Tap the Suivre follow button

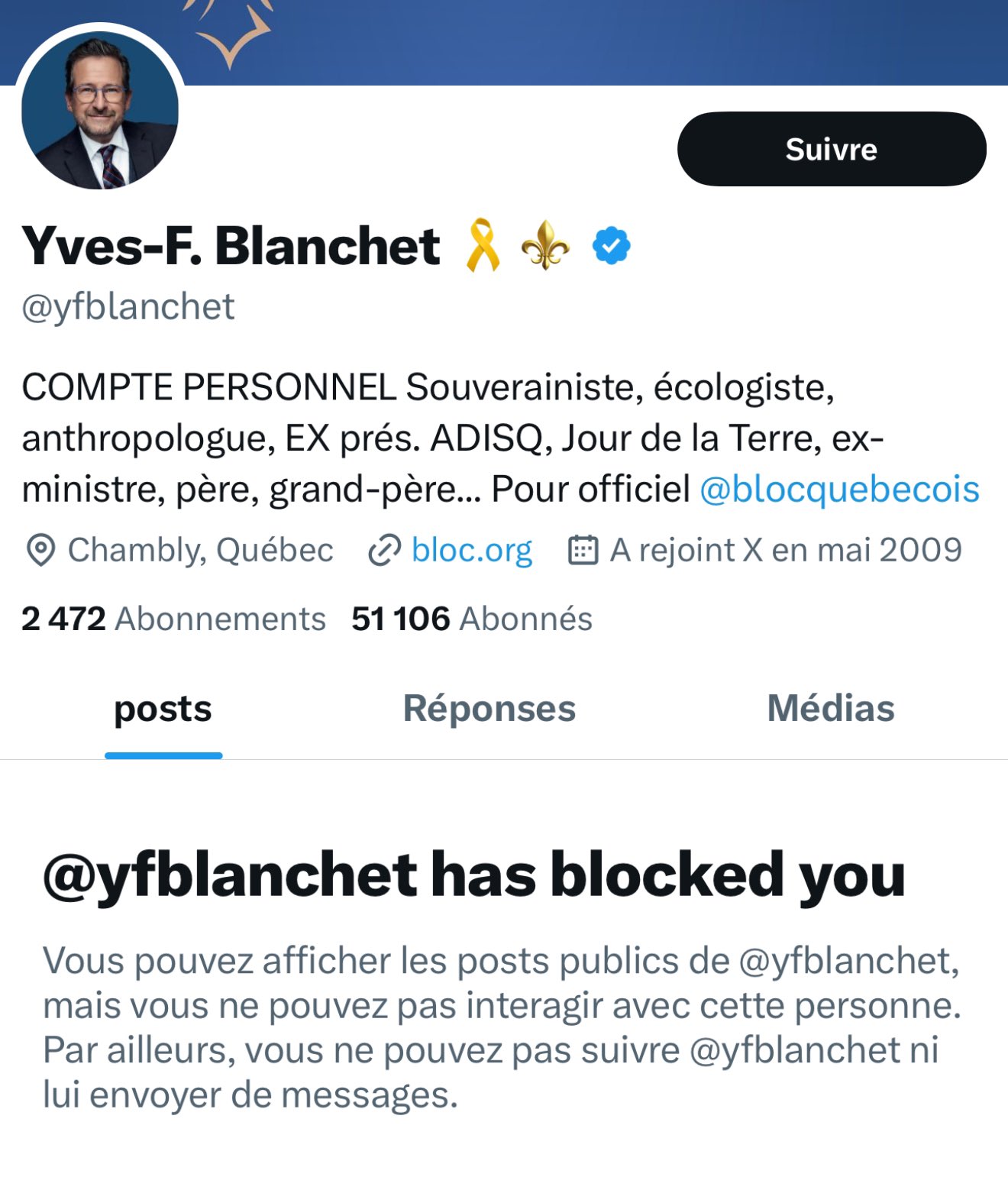point(831,149)
